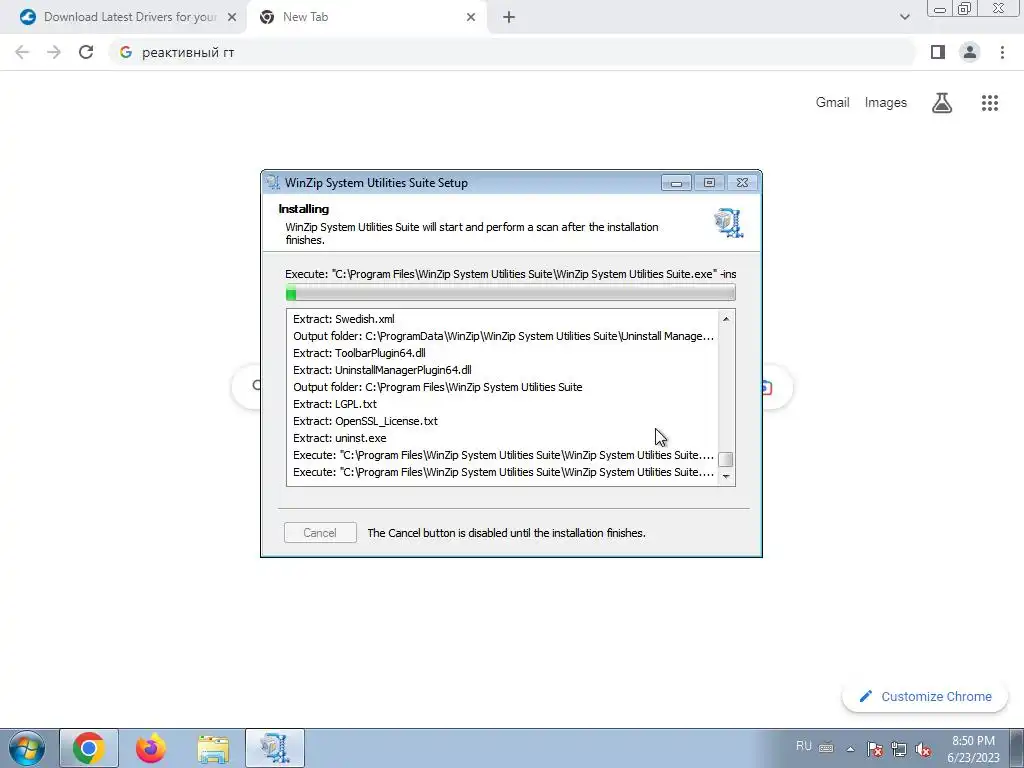Open Google Search Labs flask icon

coord(942,103)
